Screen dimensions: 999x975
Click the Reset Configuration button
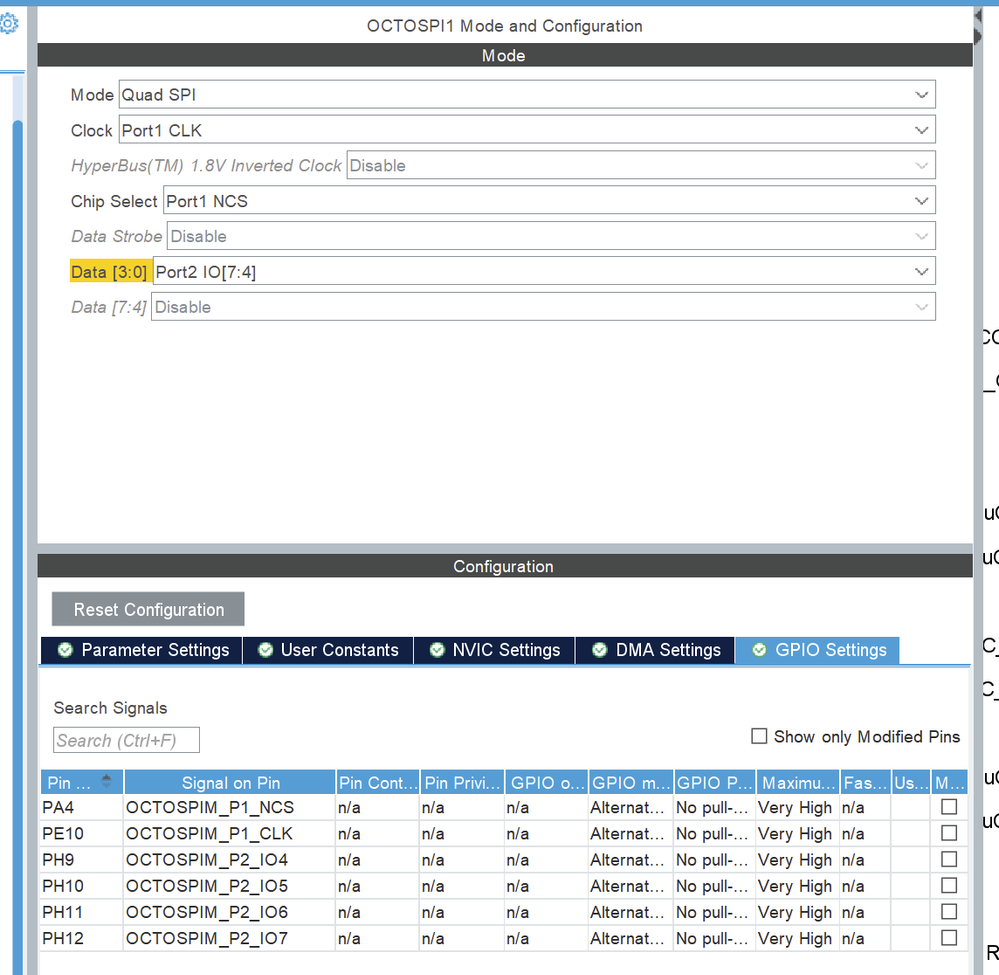[x=148, y=609]
